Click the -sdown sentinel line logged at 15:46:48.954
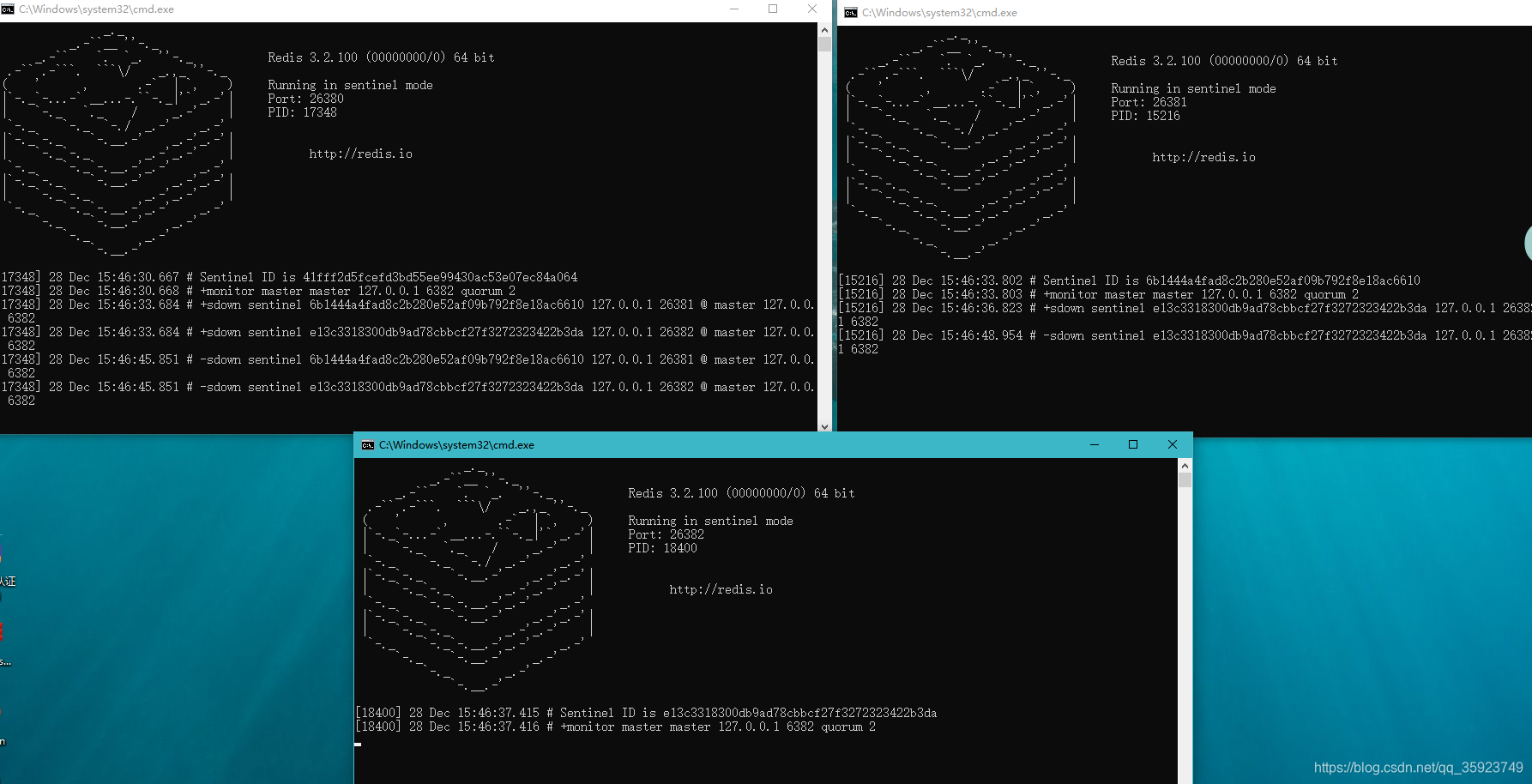 click(1185, 343)
